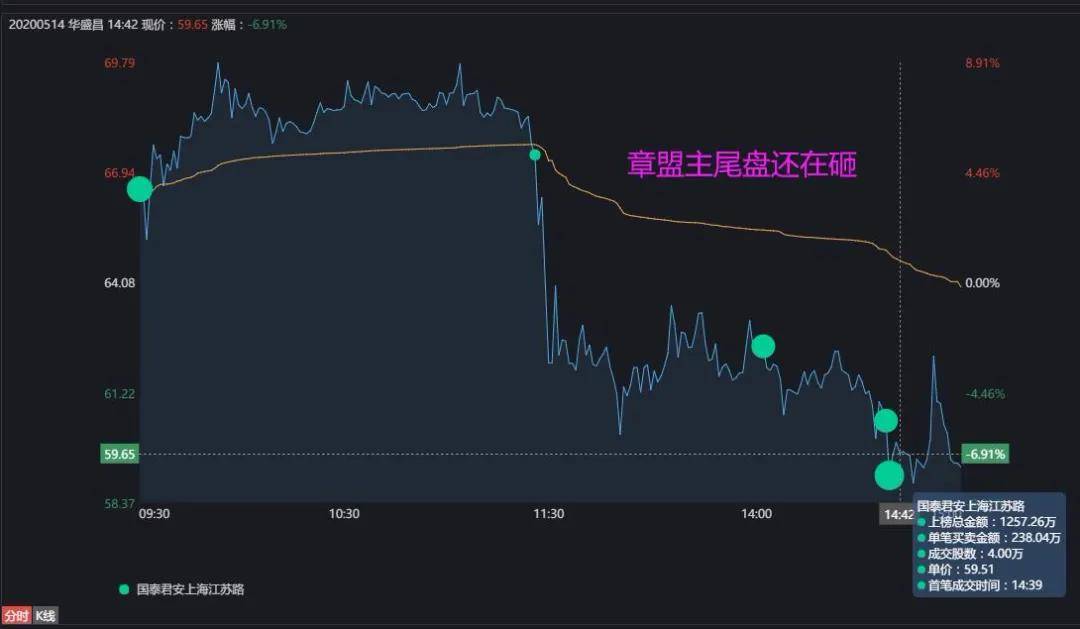This screenshot has width=1080, height=629.
Task: Switch to the K线 tab
Action: point(45,616)
